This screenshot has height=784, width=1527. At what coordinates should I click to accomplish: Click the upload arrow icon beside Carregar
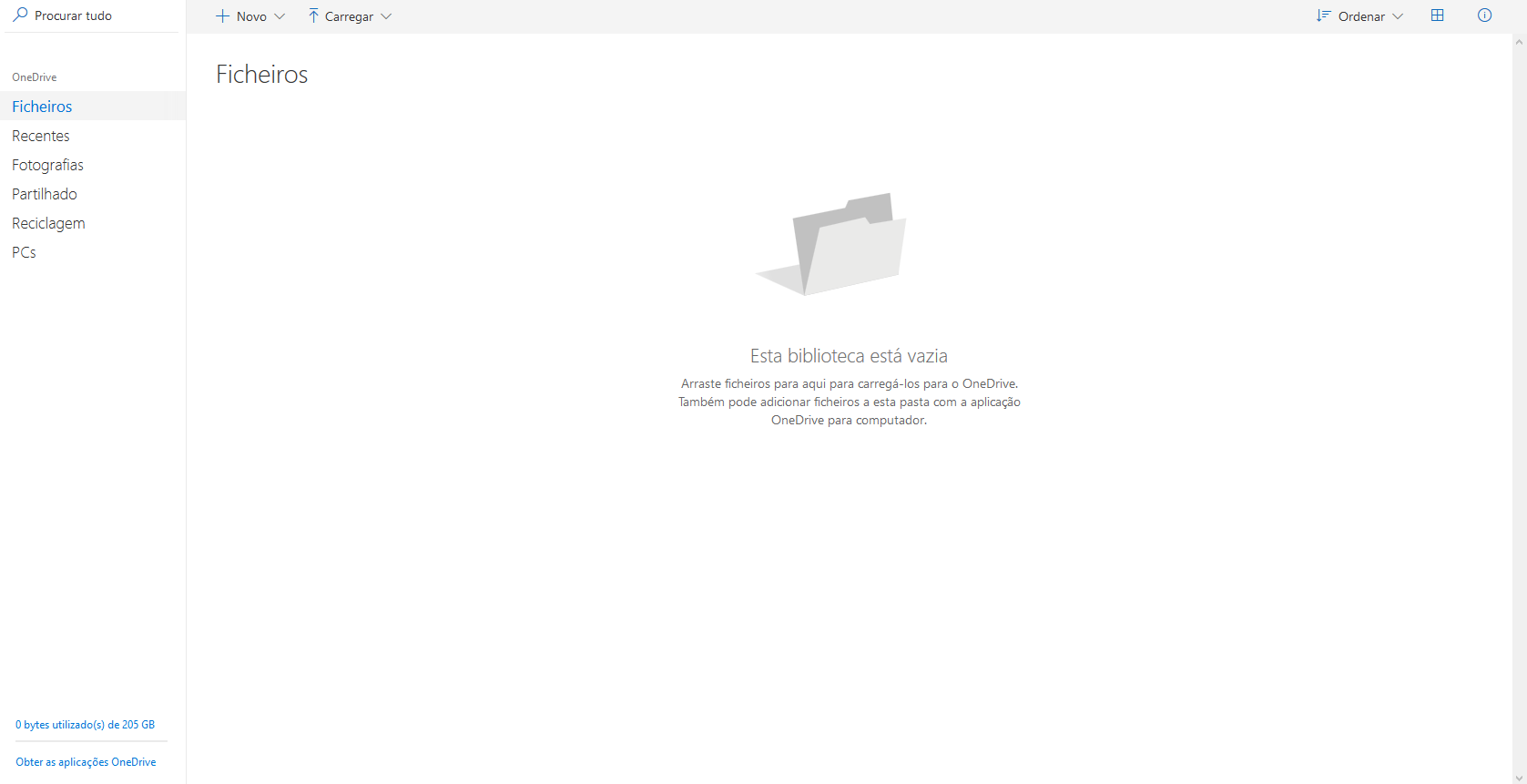pos(313,16)
